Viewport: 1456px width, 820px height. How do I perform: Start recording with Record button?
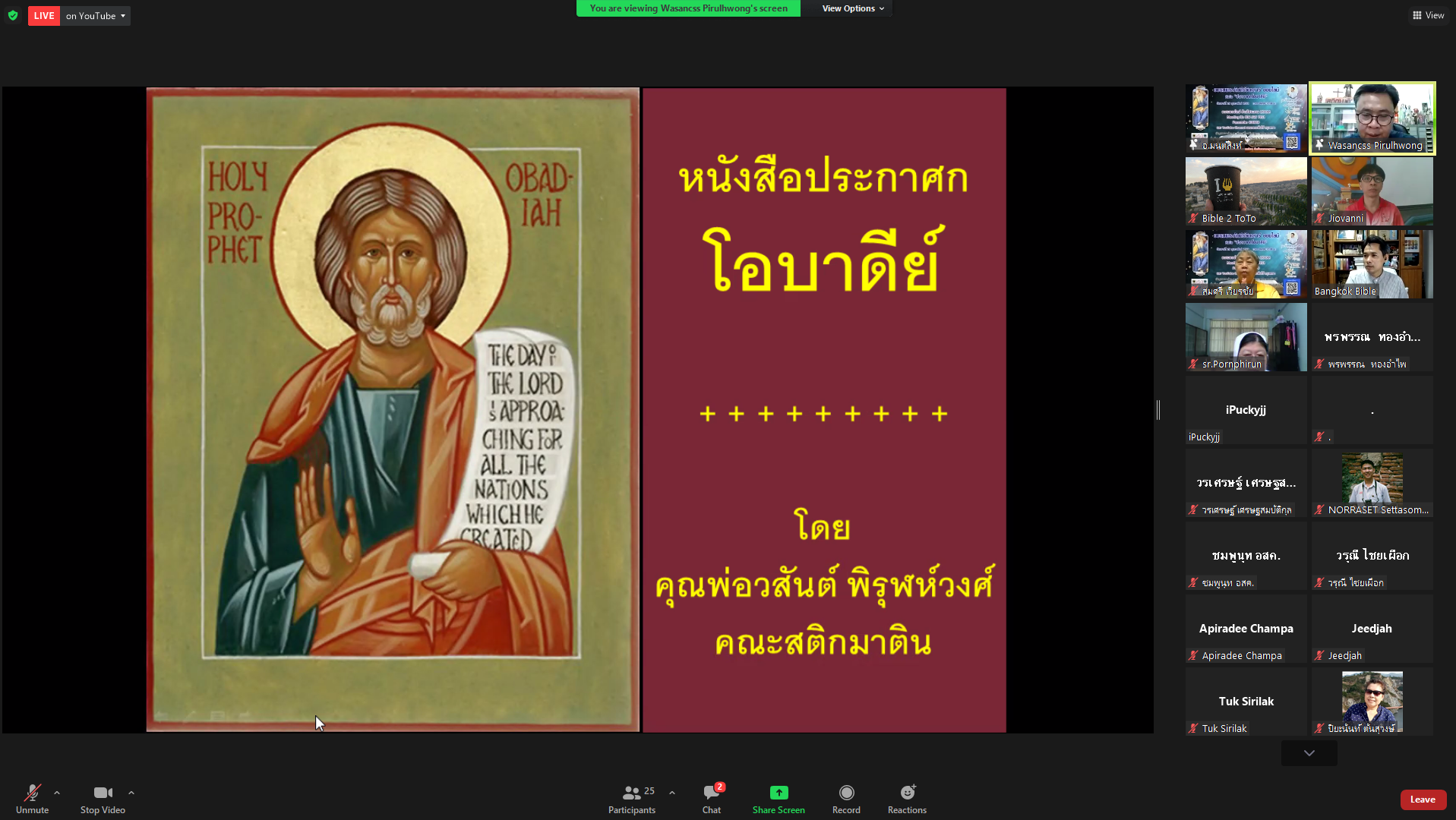click(846, 799)
